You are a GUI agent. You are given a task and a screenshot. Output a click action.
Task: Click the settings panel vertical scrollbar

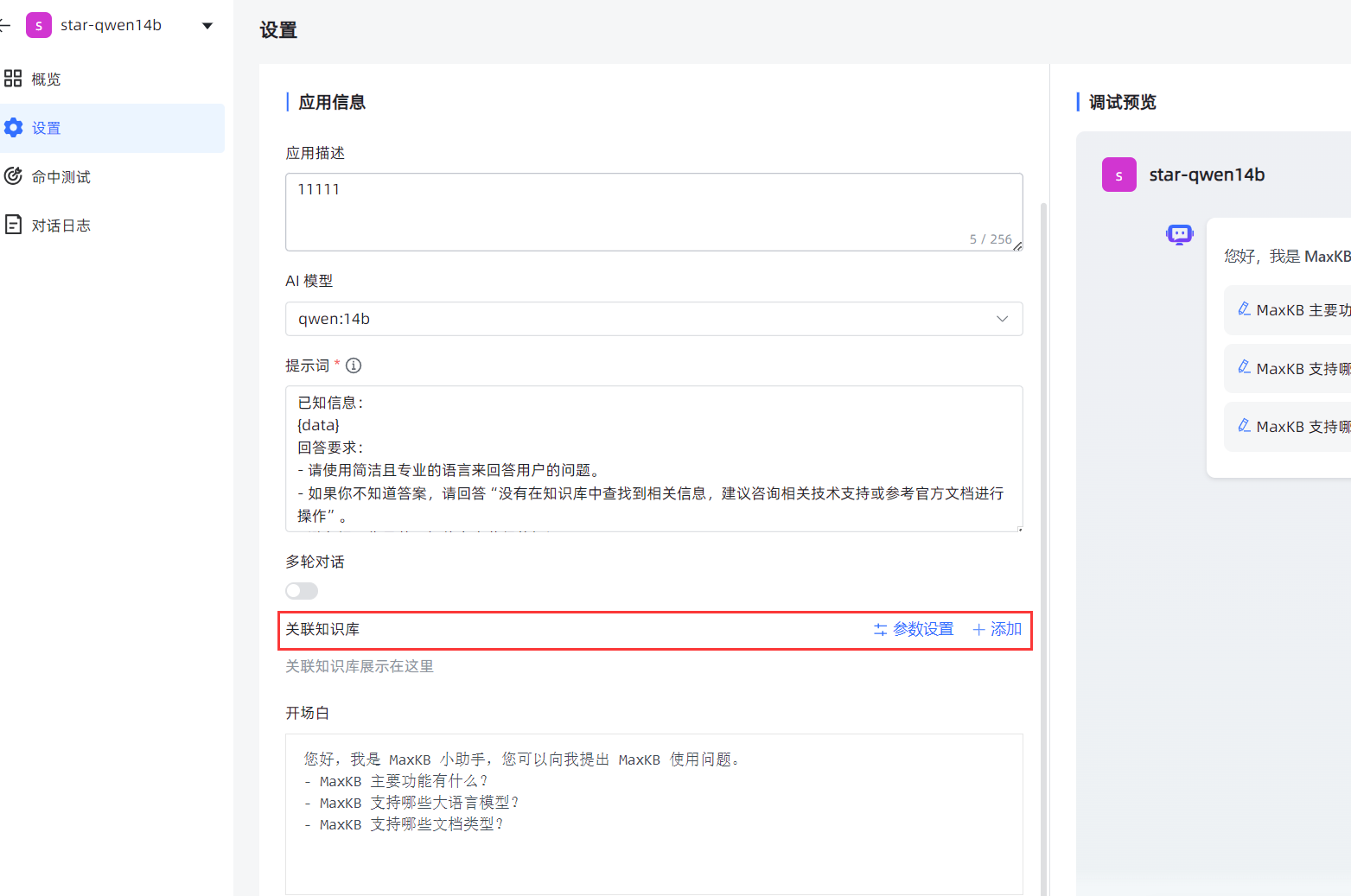tap(1044, 549)
